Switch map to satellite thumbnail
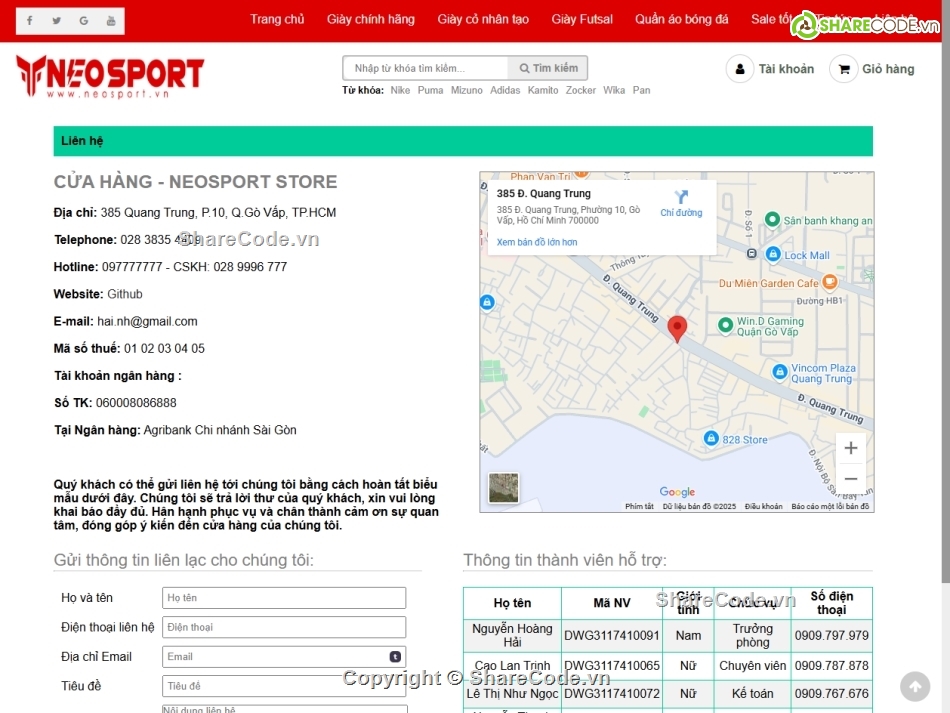Viewport: 950px width, 713px height. point(503,488)
